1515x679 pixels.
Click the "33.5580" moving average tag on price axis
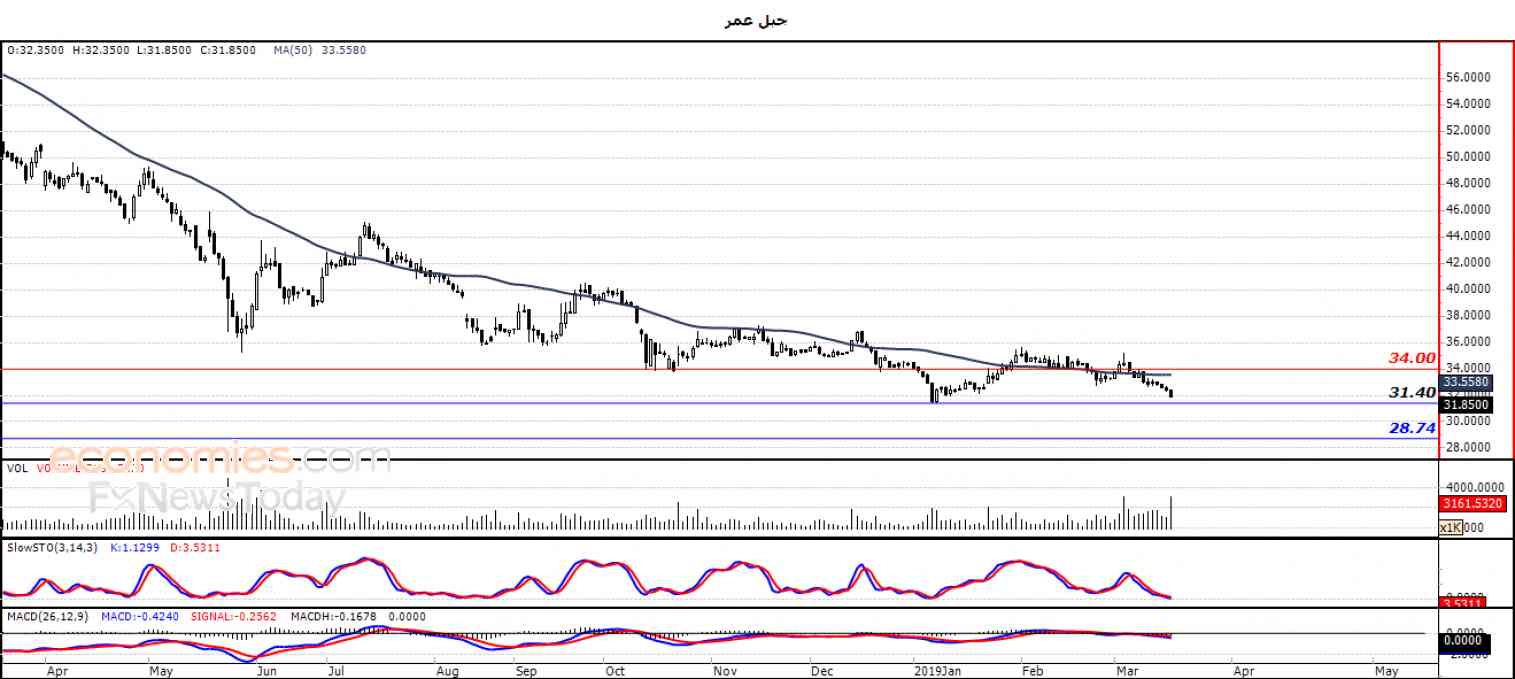click(x=1466, y=382)
